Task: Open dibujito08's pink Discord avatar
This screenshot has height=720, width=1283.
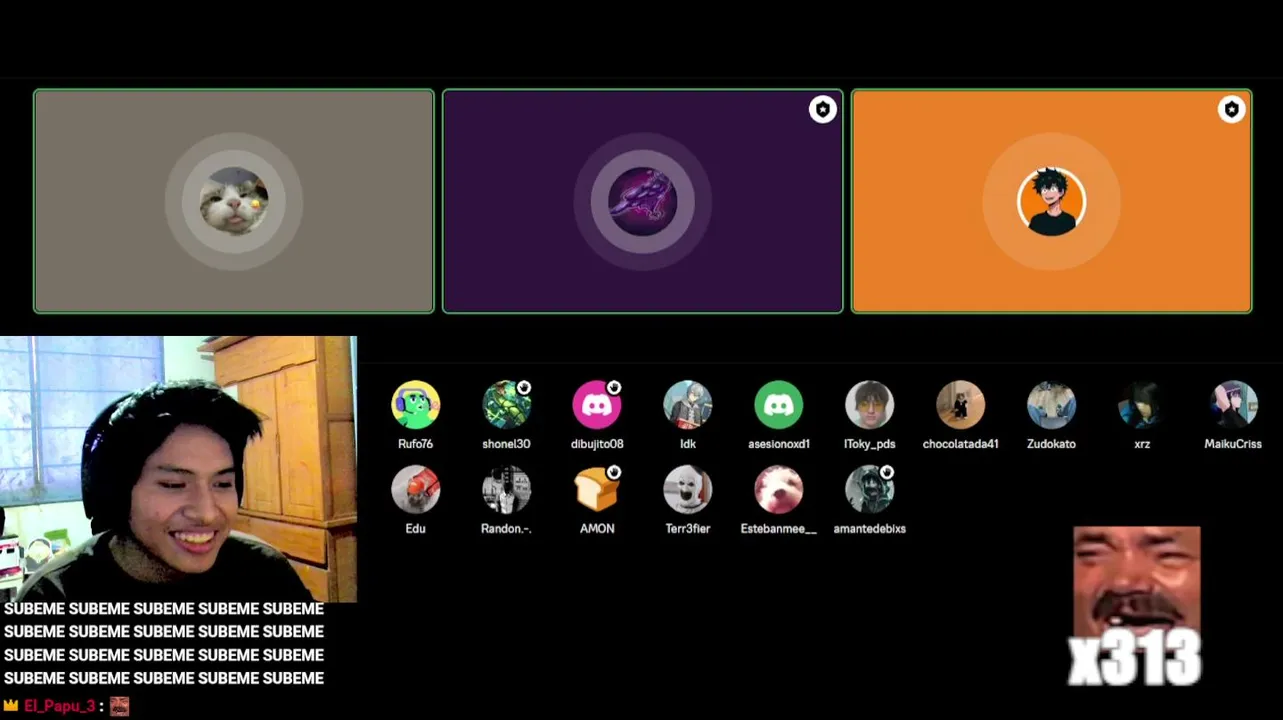Action: 597,405
